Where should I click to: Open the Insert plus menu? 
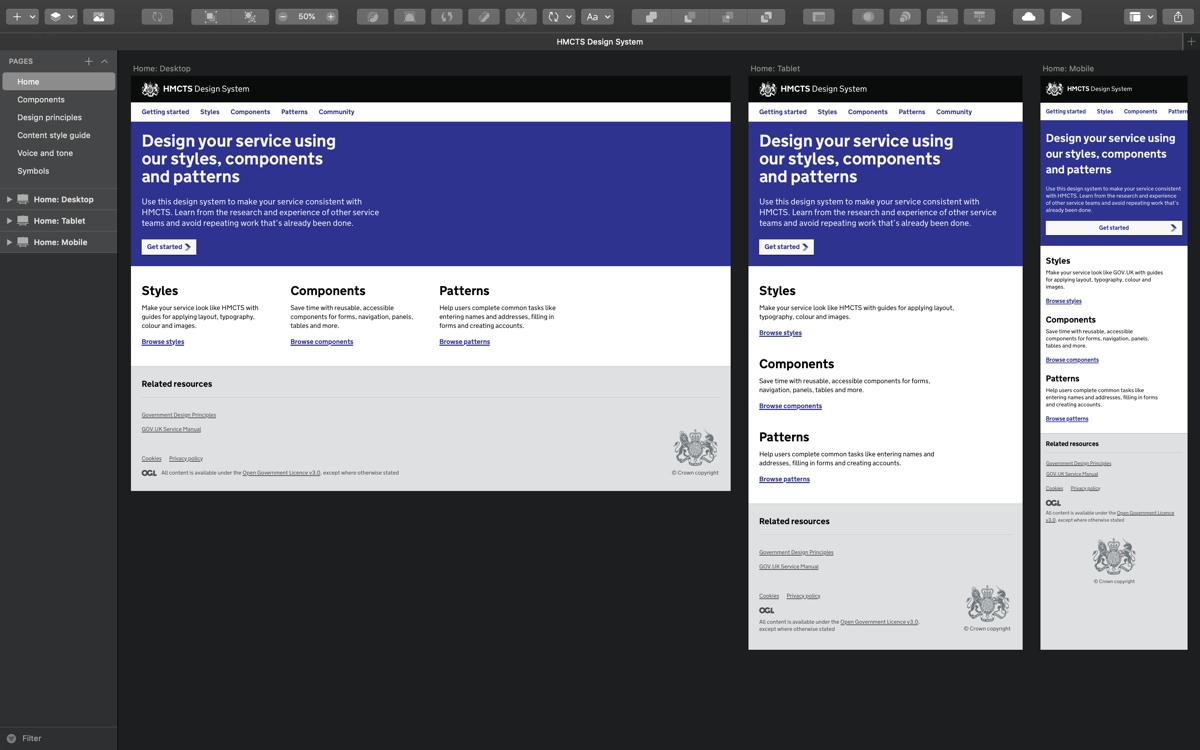(21, 17)
